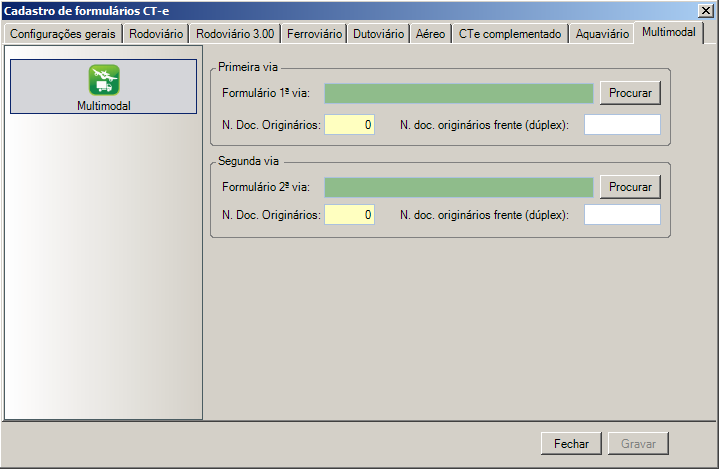The image size is (719, 469).
Task: Click Segunda via frente (dúplex) field
Action: (622, 215)
